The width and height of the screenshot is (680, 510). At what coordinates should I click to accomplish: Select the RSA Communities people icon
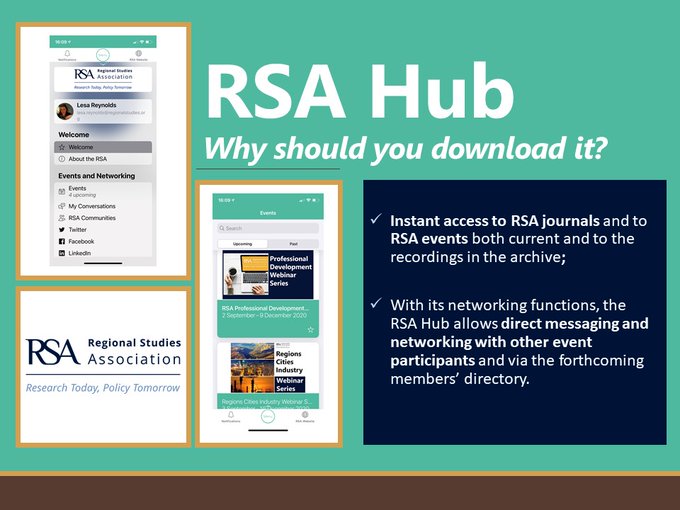62,218
